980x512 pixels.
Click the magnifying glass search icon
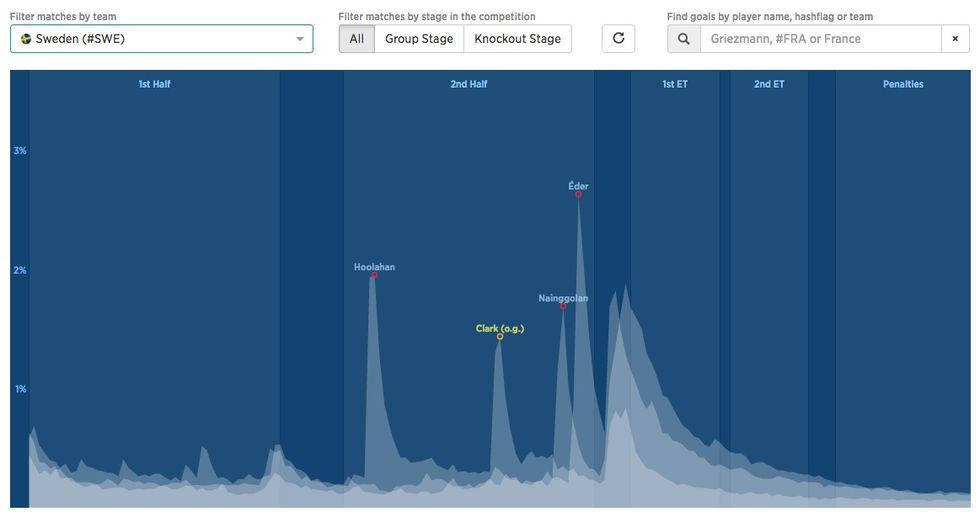(x=684, y=39)
